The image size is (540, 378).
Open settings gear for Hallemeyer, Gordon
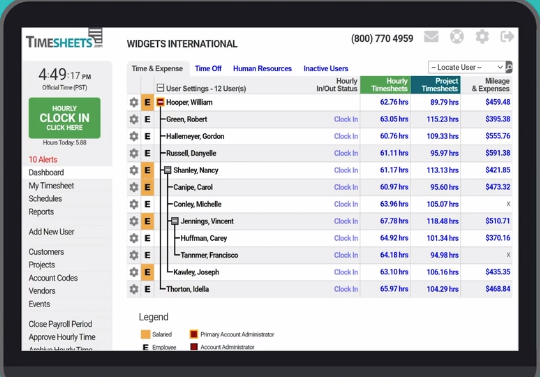[x=134, y=136]
